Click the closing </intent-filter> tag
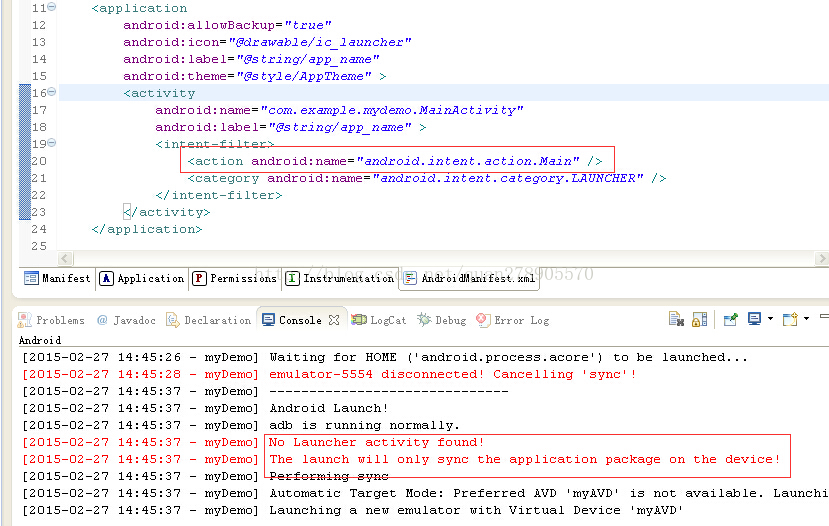Viewport: 829px width, 526px height. [x=219, y=195]
